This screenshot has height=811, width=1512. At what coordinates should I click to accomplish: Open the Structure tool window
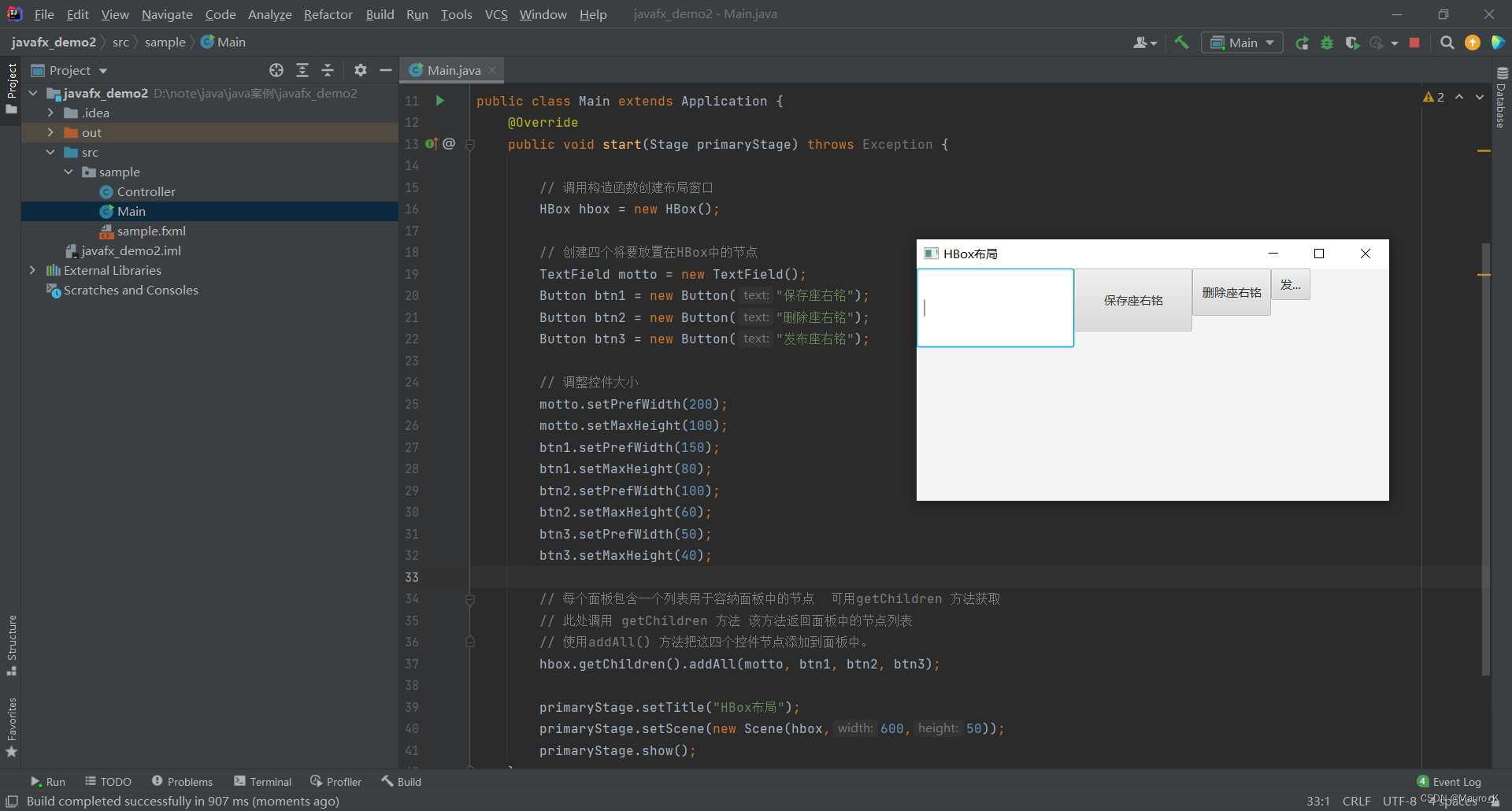pyautogui.click(x=11, y=645)
